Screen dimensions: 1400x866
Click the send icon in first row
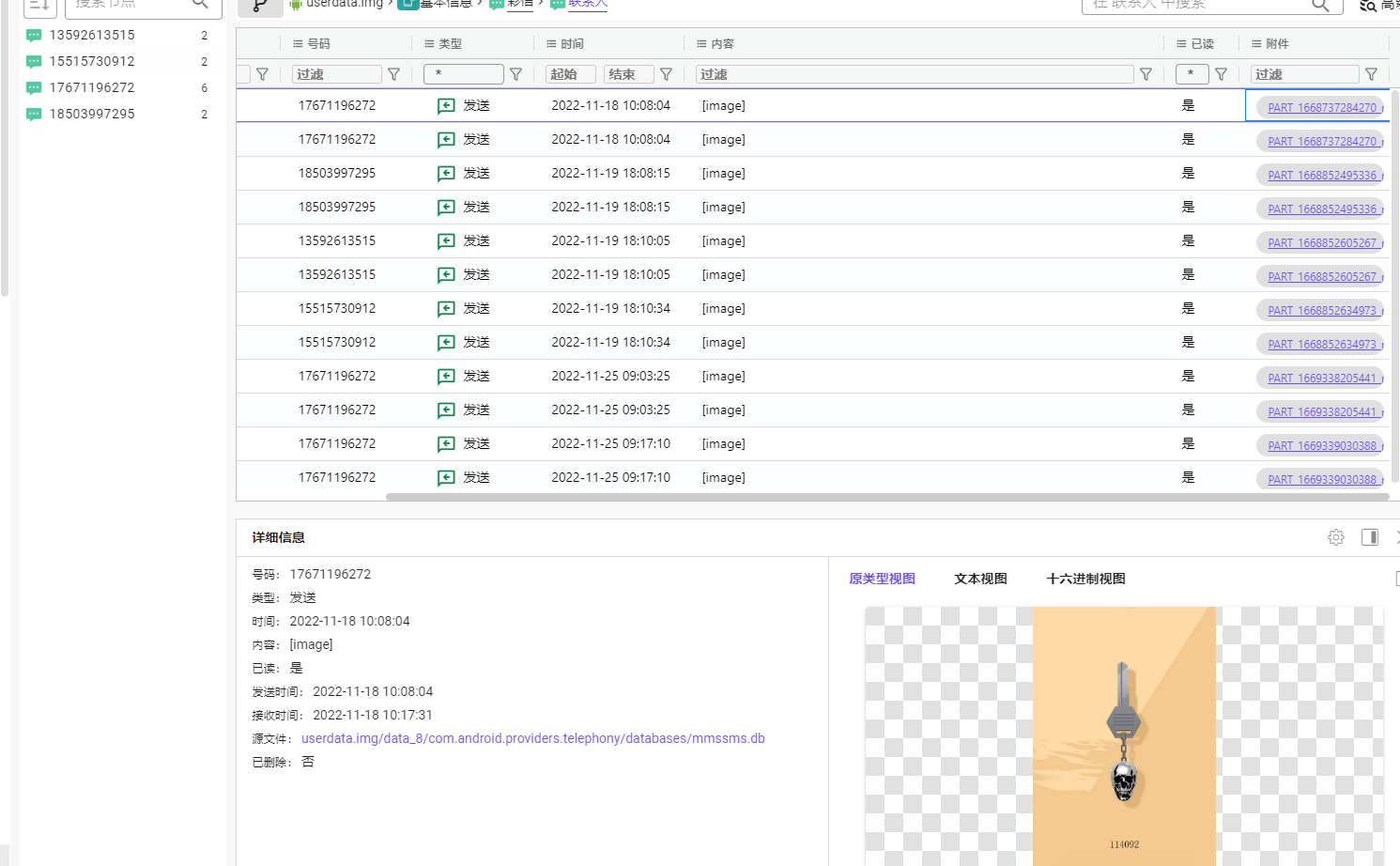coord(447,106)
